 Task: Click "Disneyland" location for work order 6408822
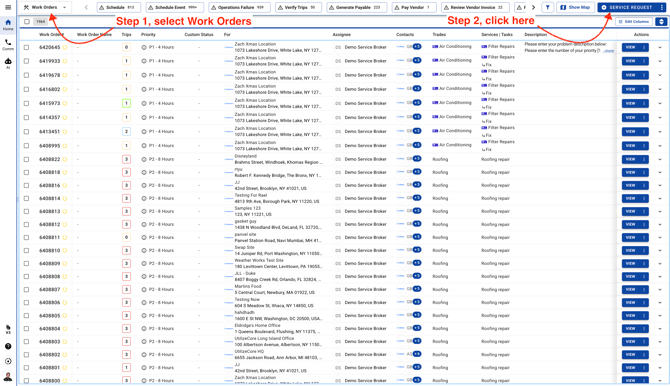coord(245,156)
